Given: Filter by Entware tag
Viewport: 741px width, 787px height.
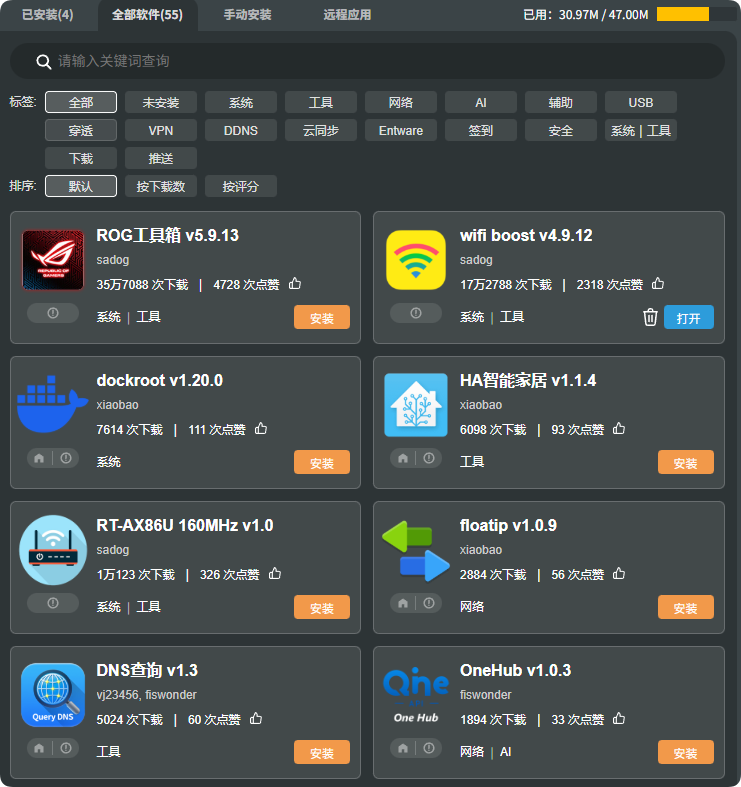Looking at the screenshot, I should pyautogui.click(x=401, y=130).
